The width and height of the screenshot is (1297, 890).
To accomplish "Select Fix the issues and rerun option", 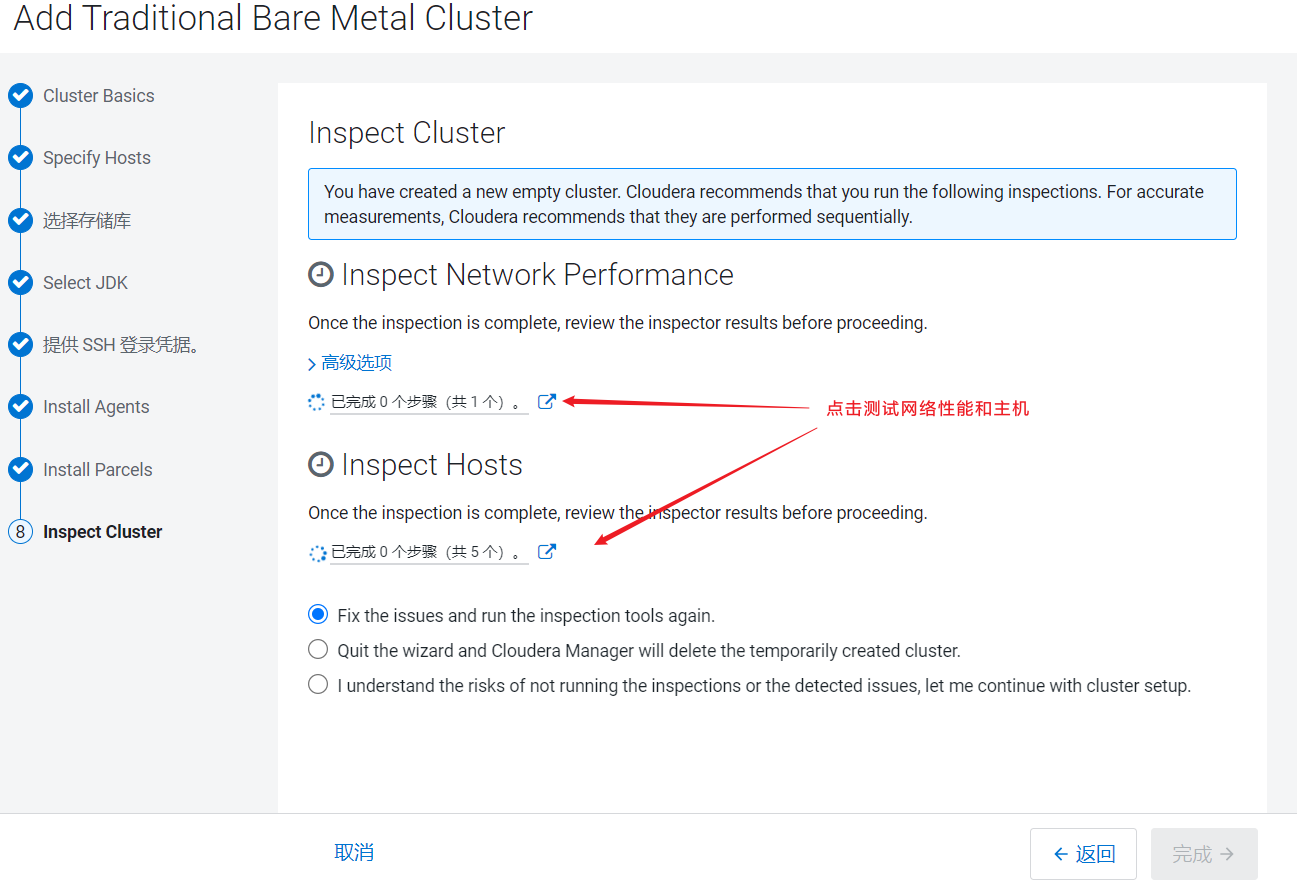I will tap(318, 614).
